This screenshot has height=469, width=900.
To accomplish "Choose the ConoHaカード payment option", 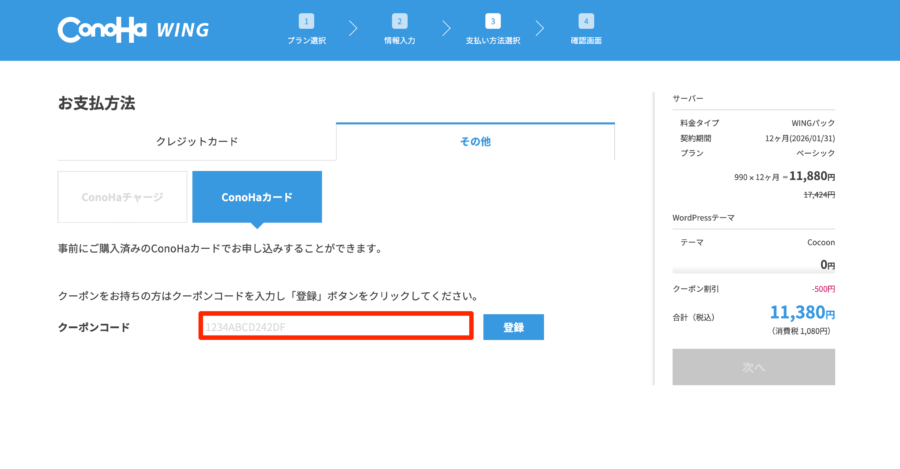I will click(x=257, y=197).
